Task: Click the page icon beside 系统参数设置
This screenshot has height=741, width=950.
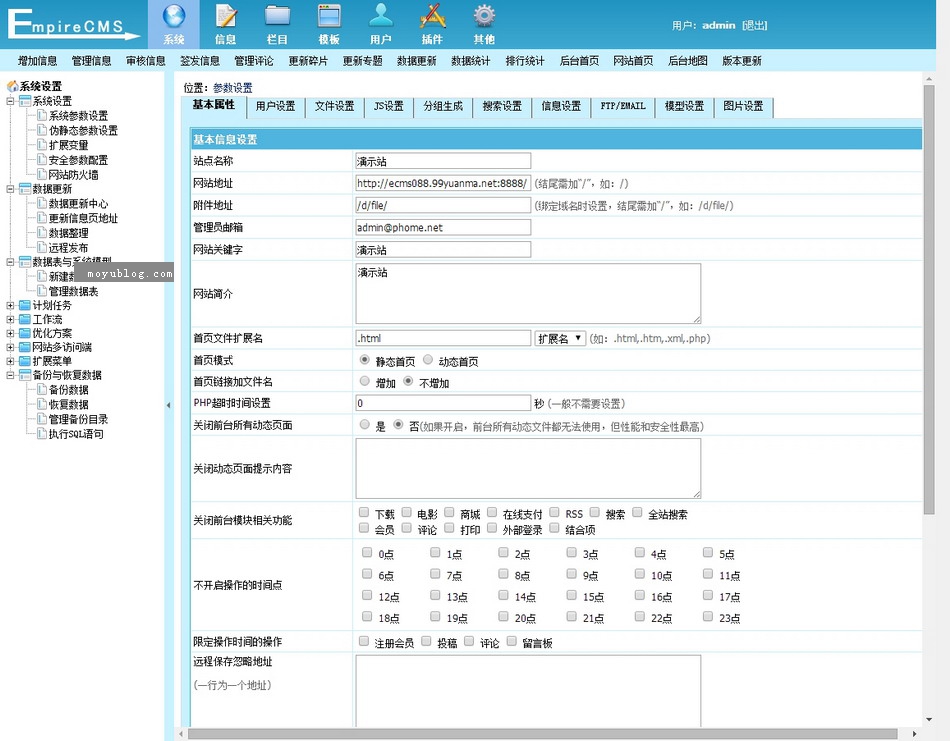Action: [42, 115]
